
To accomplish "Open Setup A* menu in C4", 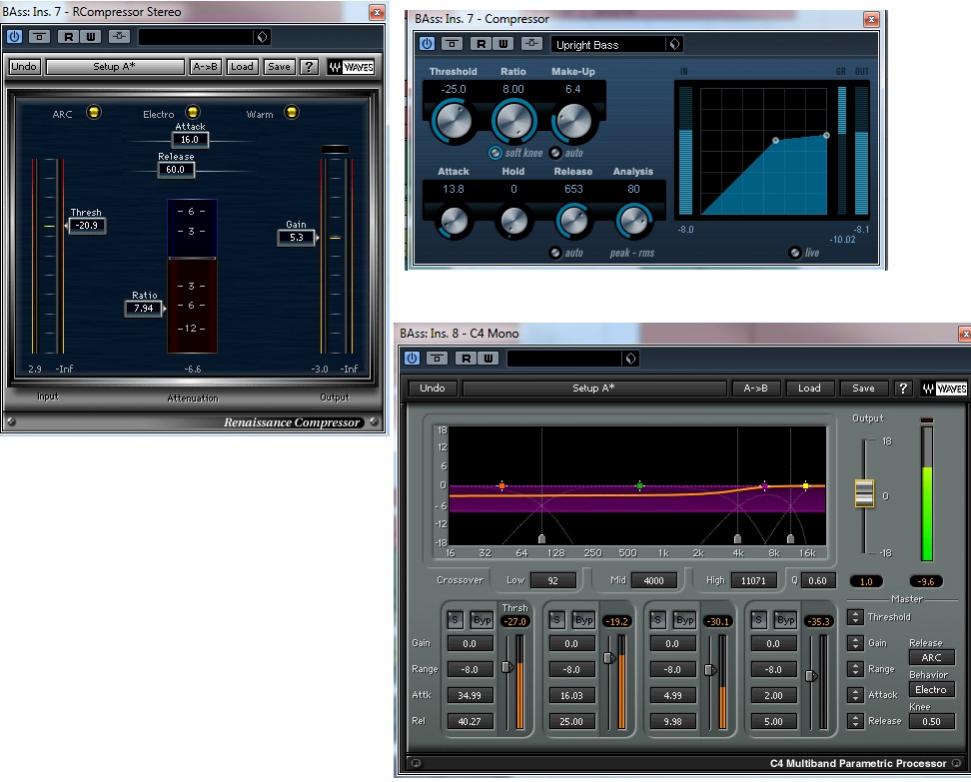I will tap(593, 388).
